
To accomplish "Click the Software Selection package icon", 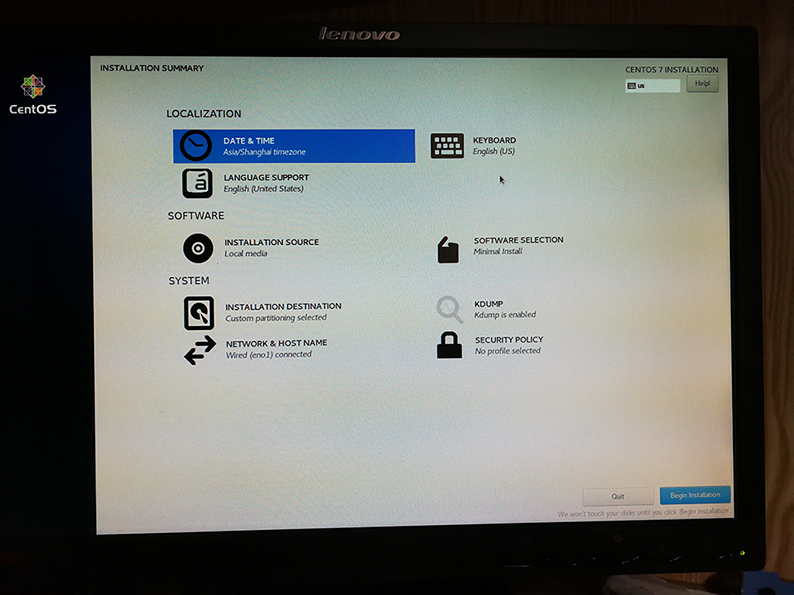I will coord(448,250).
